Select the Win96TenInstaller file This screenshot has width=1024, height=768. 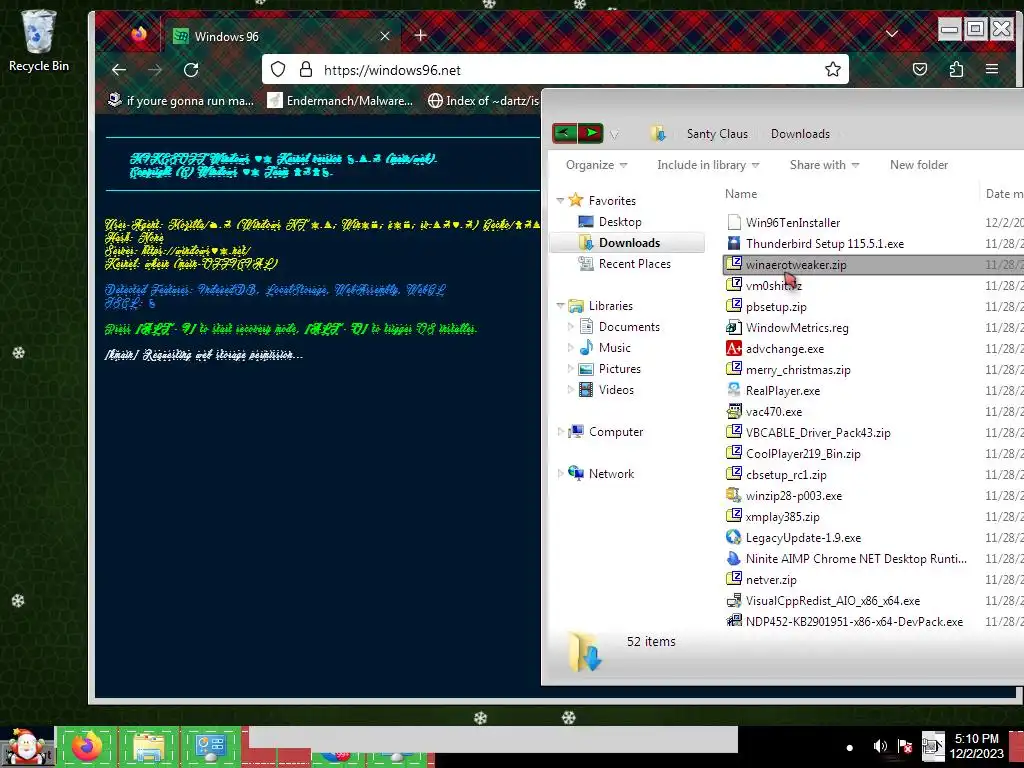(792, 223)
